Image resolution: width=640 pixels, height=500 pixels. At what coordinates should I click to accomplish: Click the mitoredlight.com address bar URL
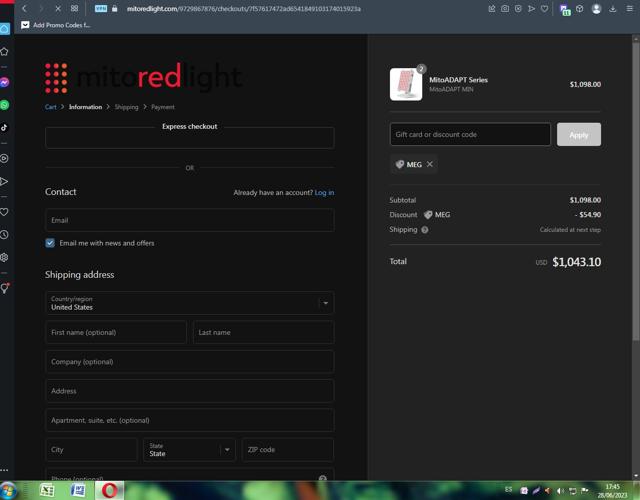point(244,9)
